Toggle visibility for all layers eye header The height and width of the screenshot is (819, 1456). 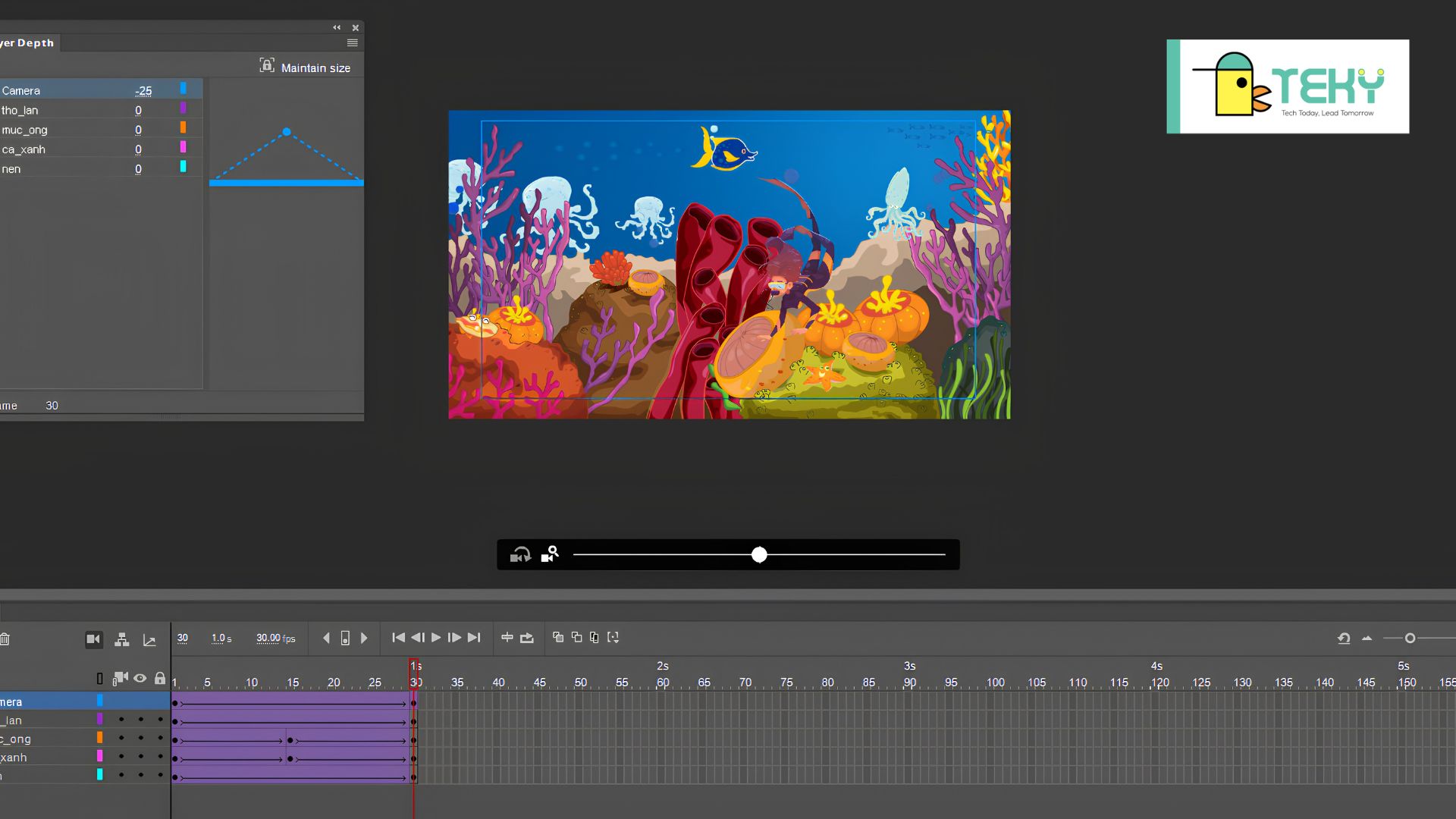tap(140, 678)
